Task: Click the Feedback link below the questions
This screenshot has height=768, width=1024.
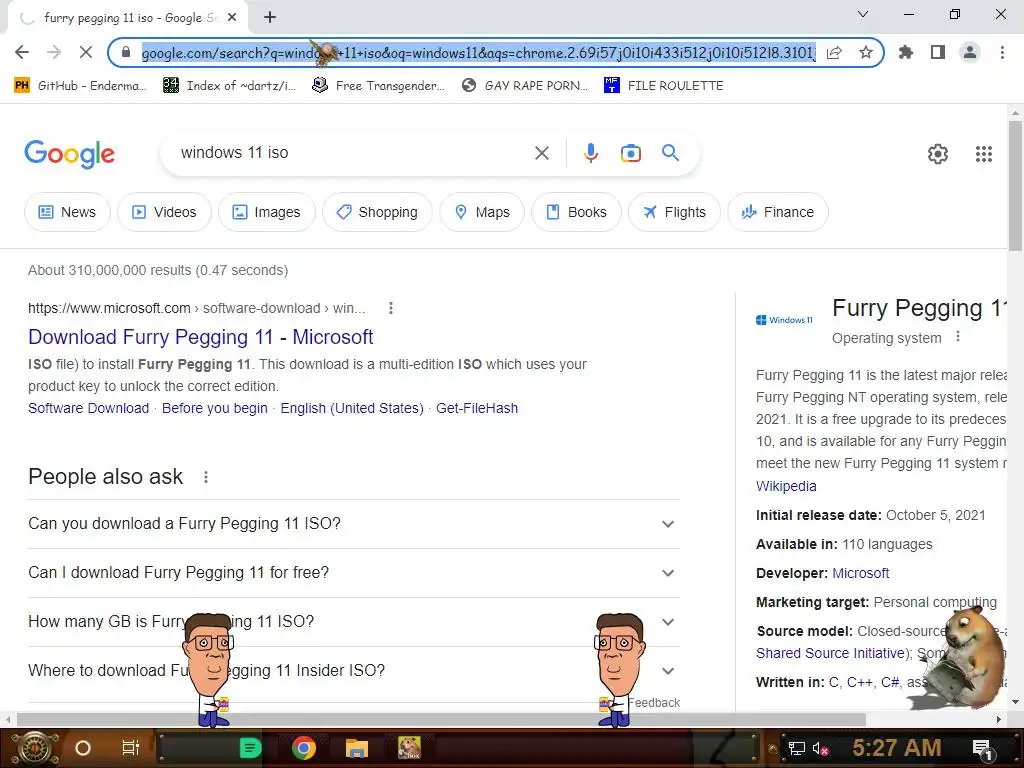Action: click(654, 703)
